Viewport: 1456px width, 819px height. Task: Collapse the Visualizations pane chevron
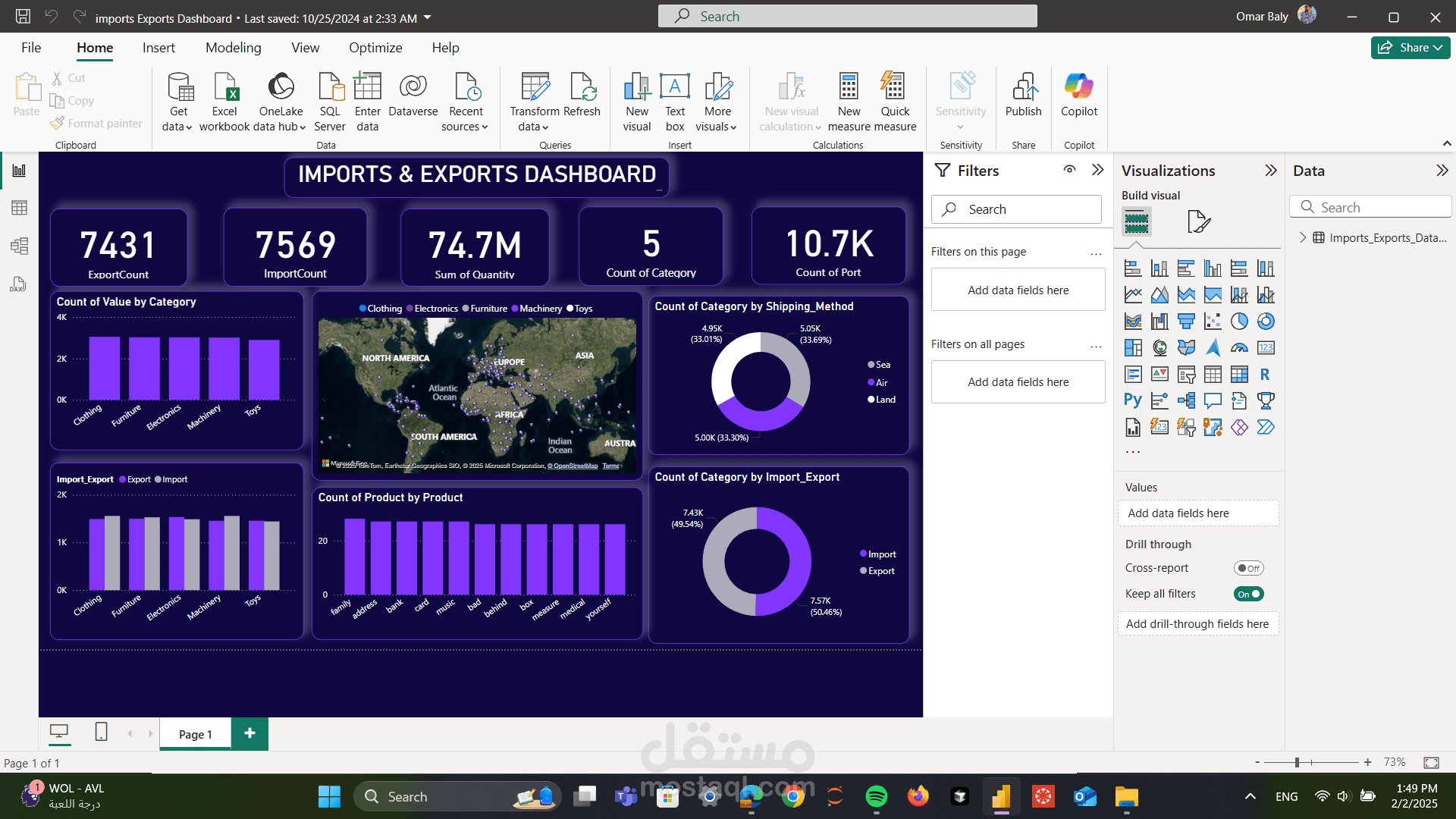click(1271, 171)
